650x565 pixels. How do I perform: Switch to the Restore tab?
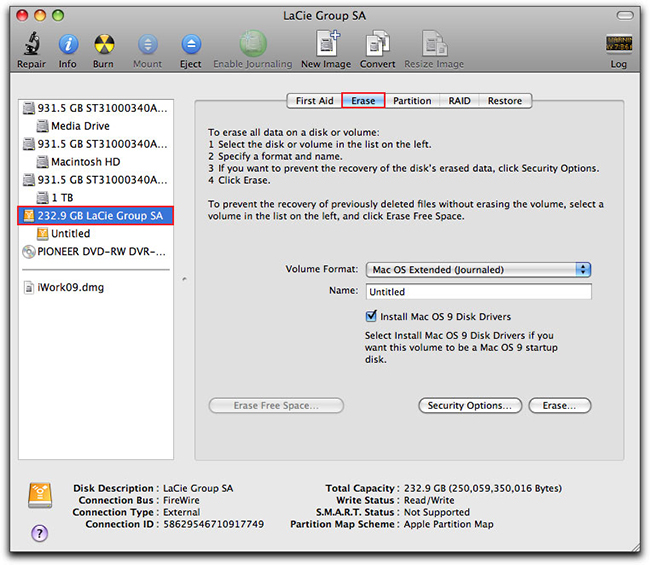click(505, 101)
